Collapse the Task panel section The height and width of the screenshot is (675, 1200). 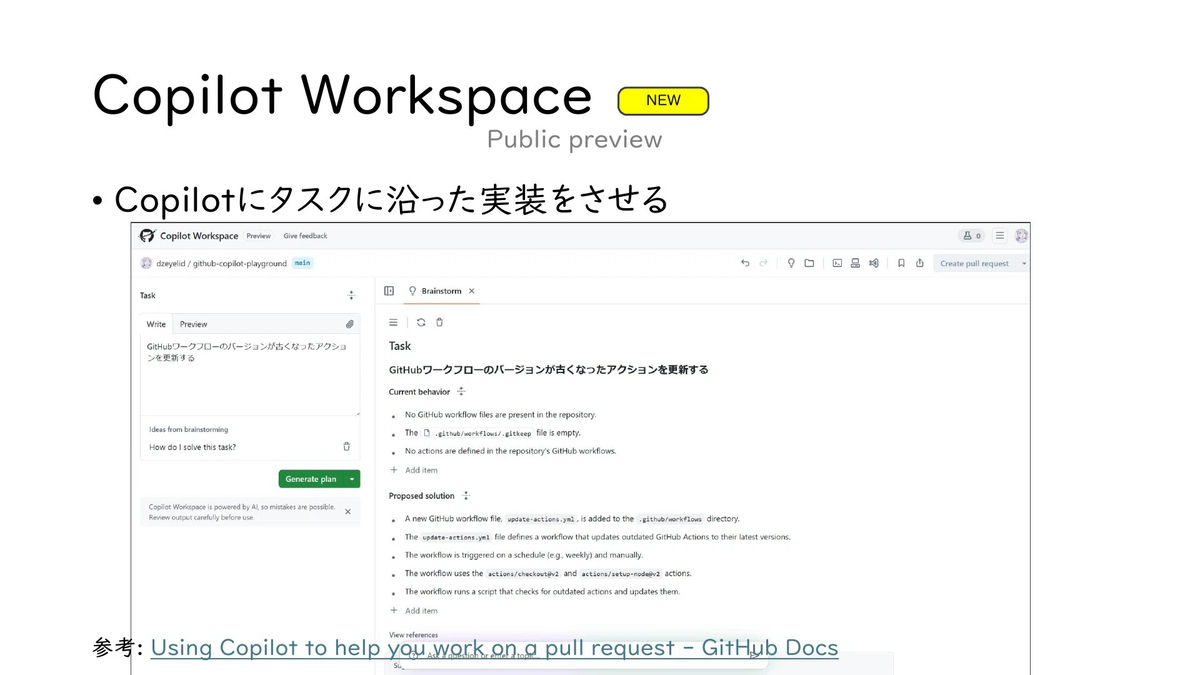click(x=351, y=295)
